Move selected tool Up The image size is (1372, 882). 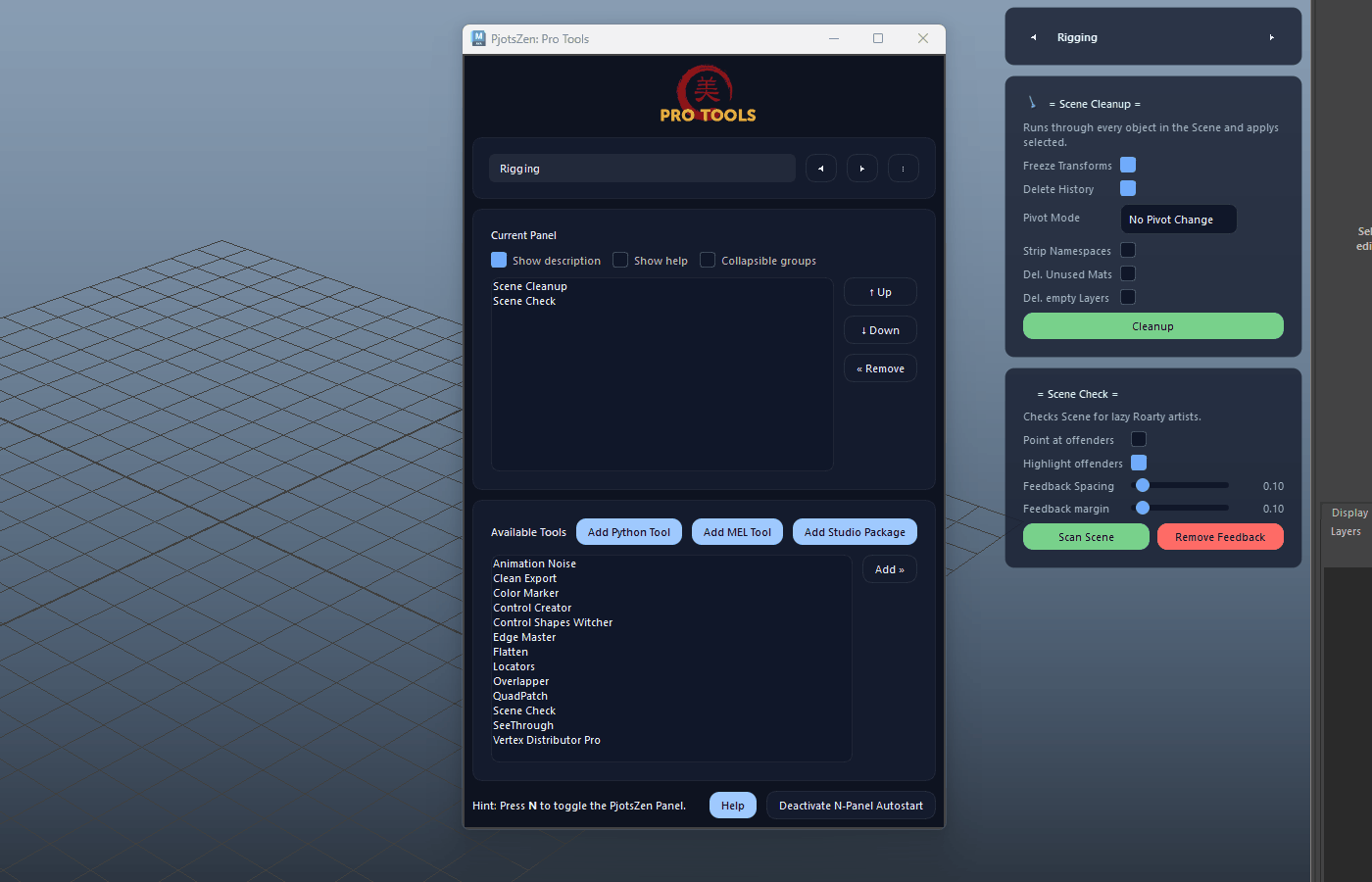(880, 292)
